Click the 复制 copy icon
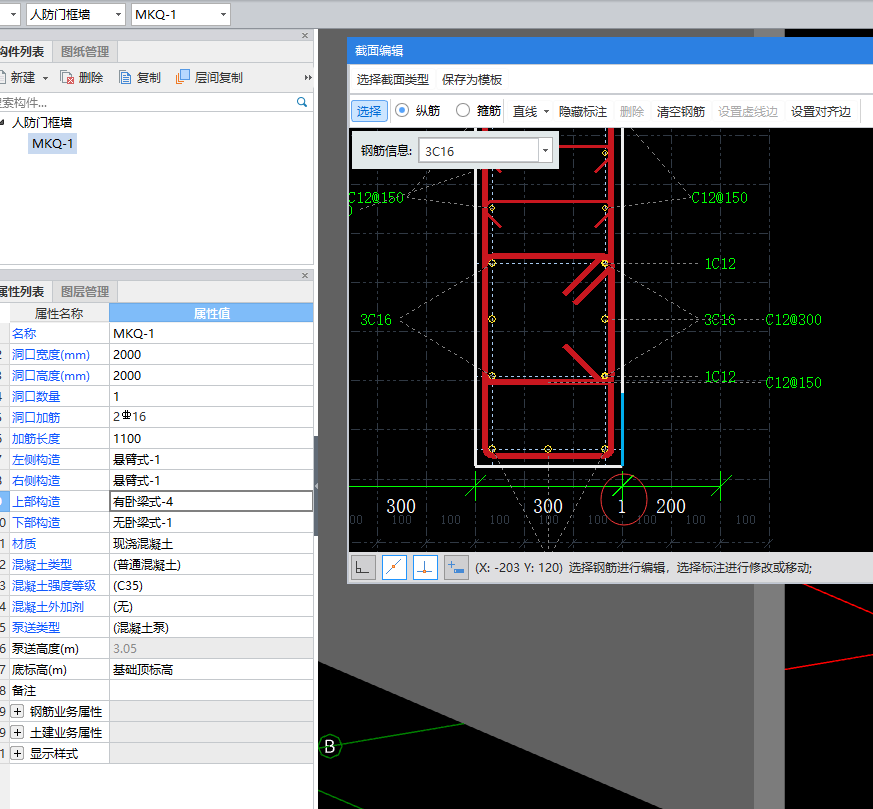This screenshot has height=809, width=873. click(125, 77)
